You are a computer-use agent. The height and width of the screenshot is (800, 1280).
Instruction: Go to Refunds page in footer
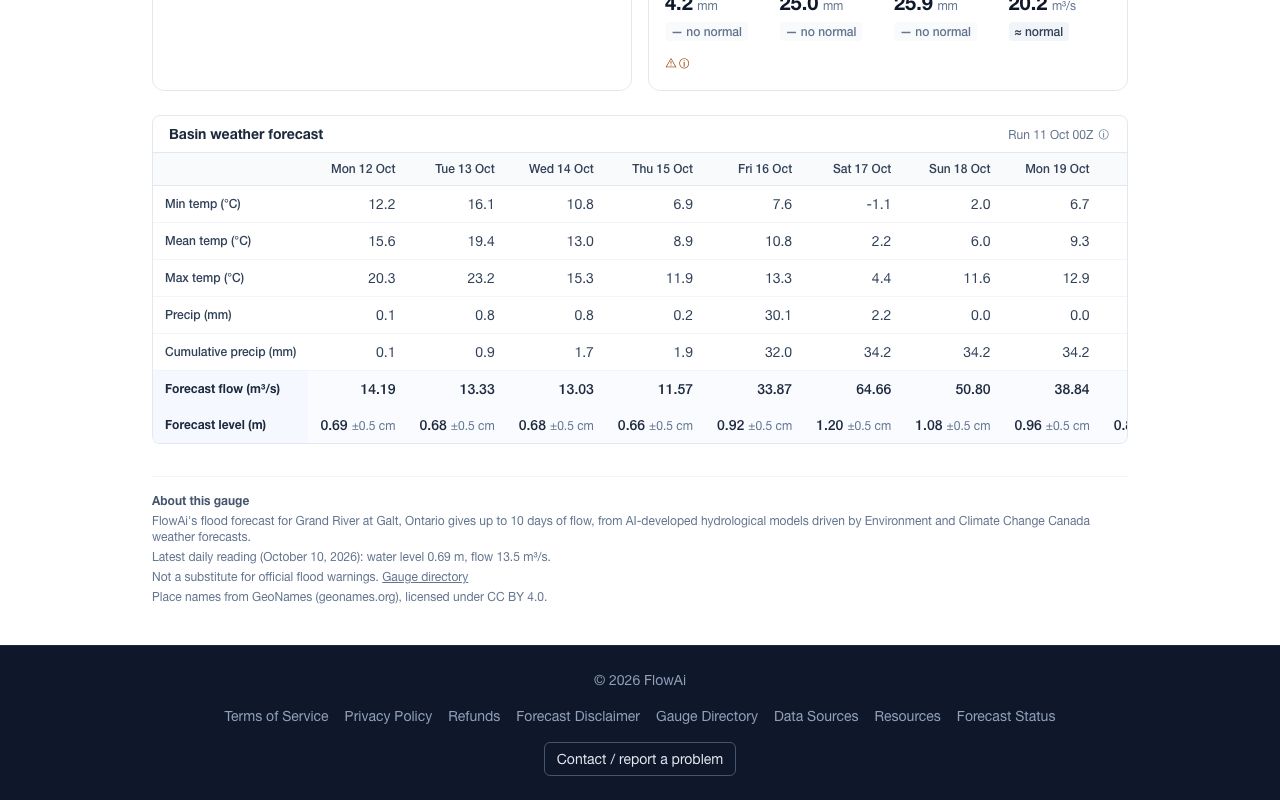click(474, 716)
